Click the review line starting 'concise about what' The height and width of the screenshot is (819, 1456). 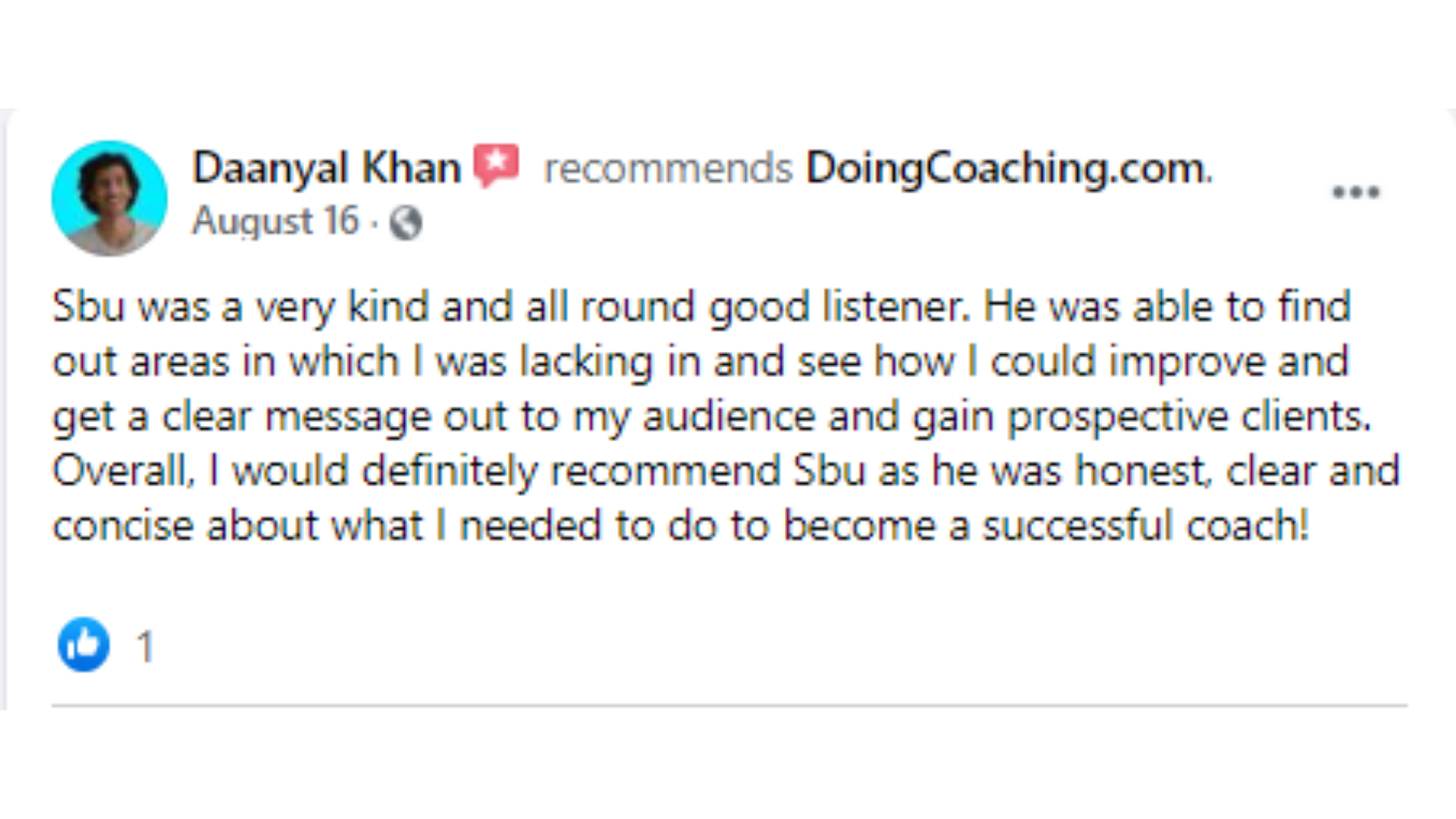681,526
